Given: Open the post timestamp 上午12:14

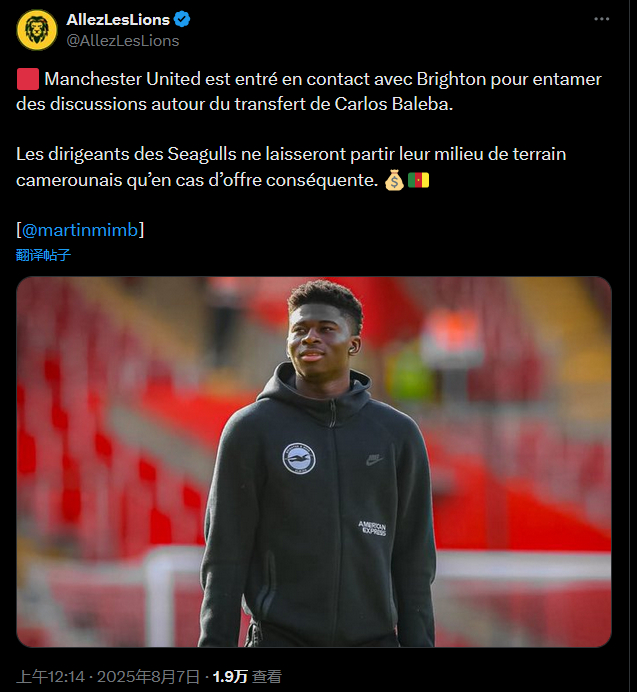Looking at the screenshot, I should [x=50, y=677].
